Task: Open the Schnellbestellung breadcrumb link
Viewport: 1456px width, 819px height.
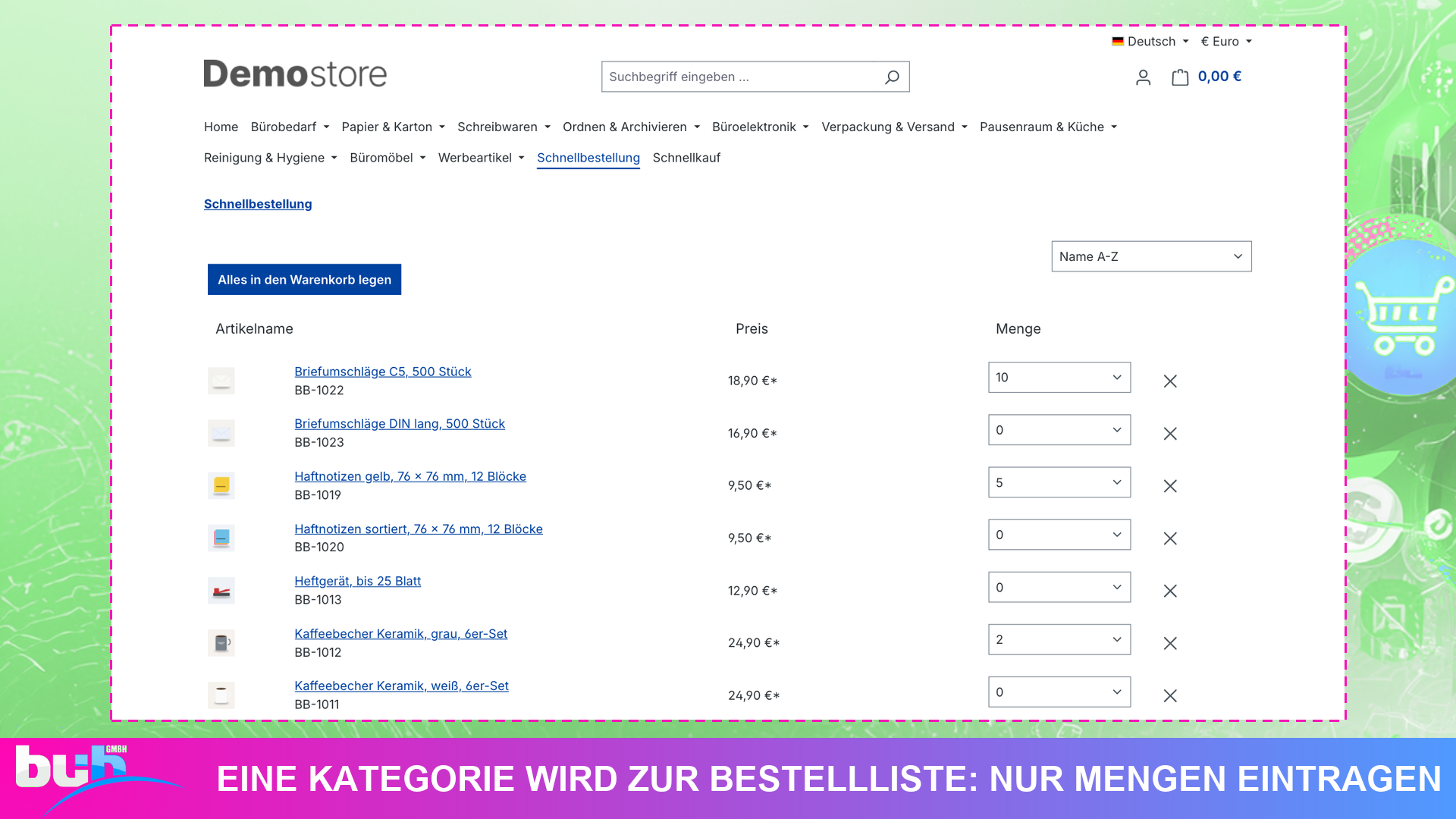Action: 258,204
